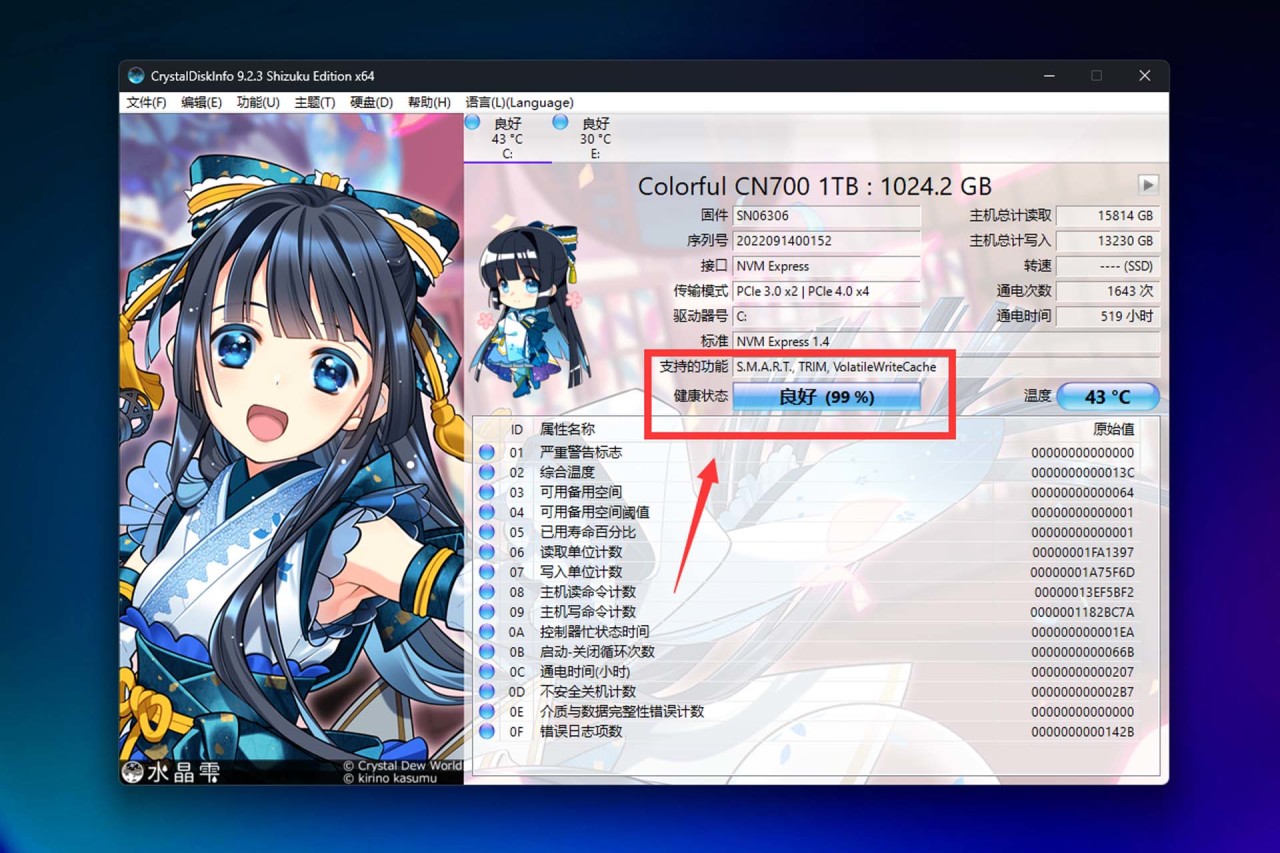Viewport: 1280px width, 853px height.
Task: Click the status orb for 通电时间(小时)
Action: [x=487, y=672]
